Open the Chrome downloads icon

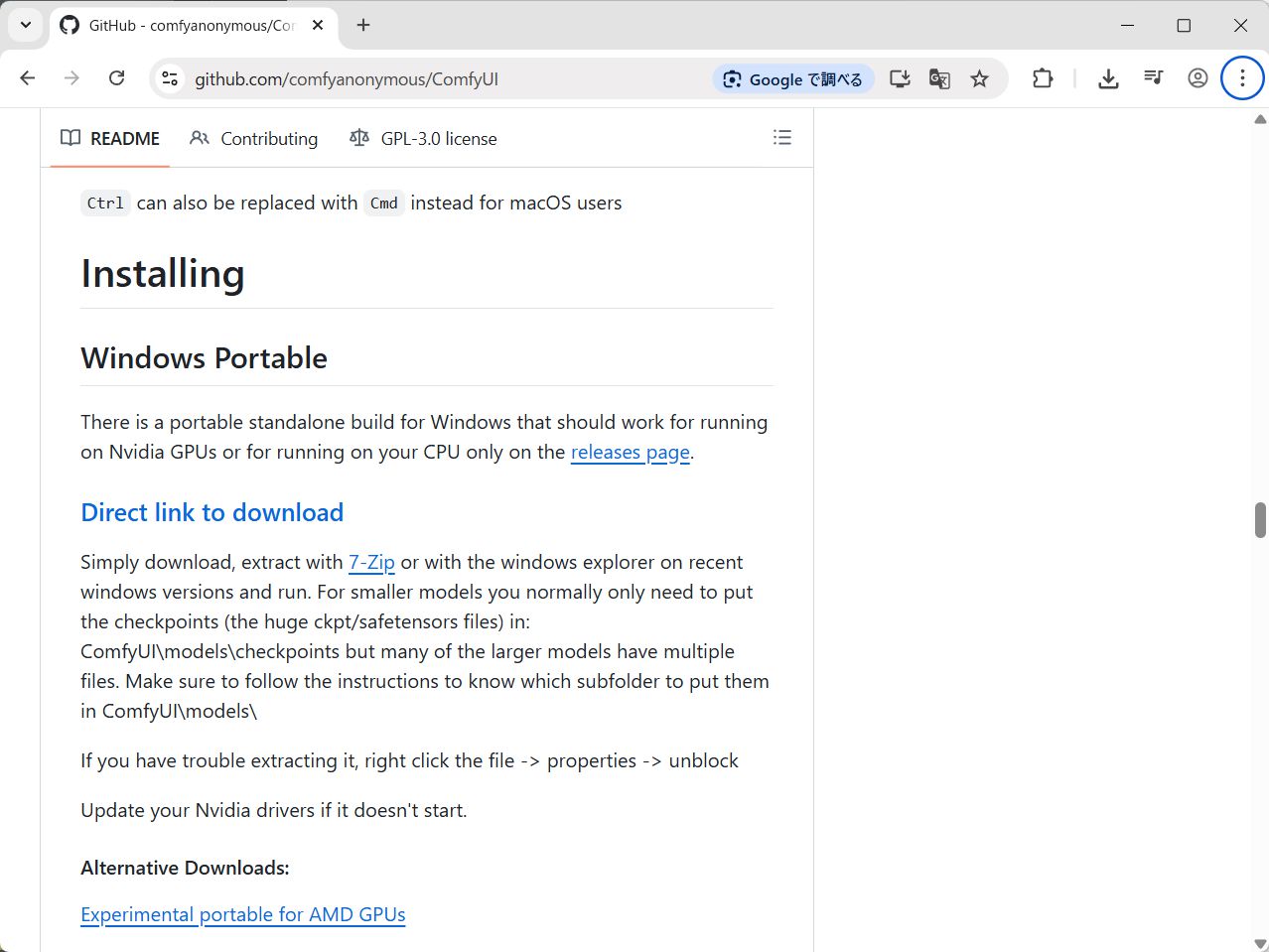click(1108, 78)
